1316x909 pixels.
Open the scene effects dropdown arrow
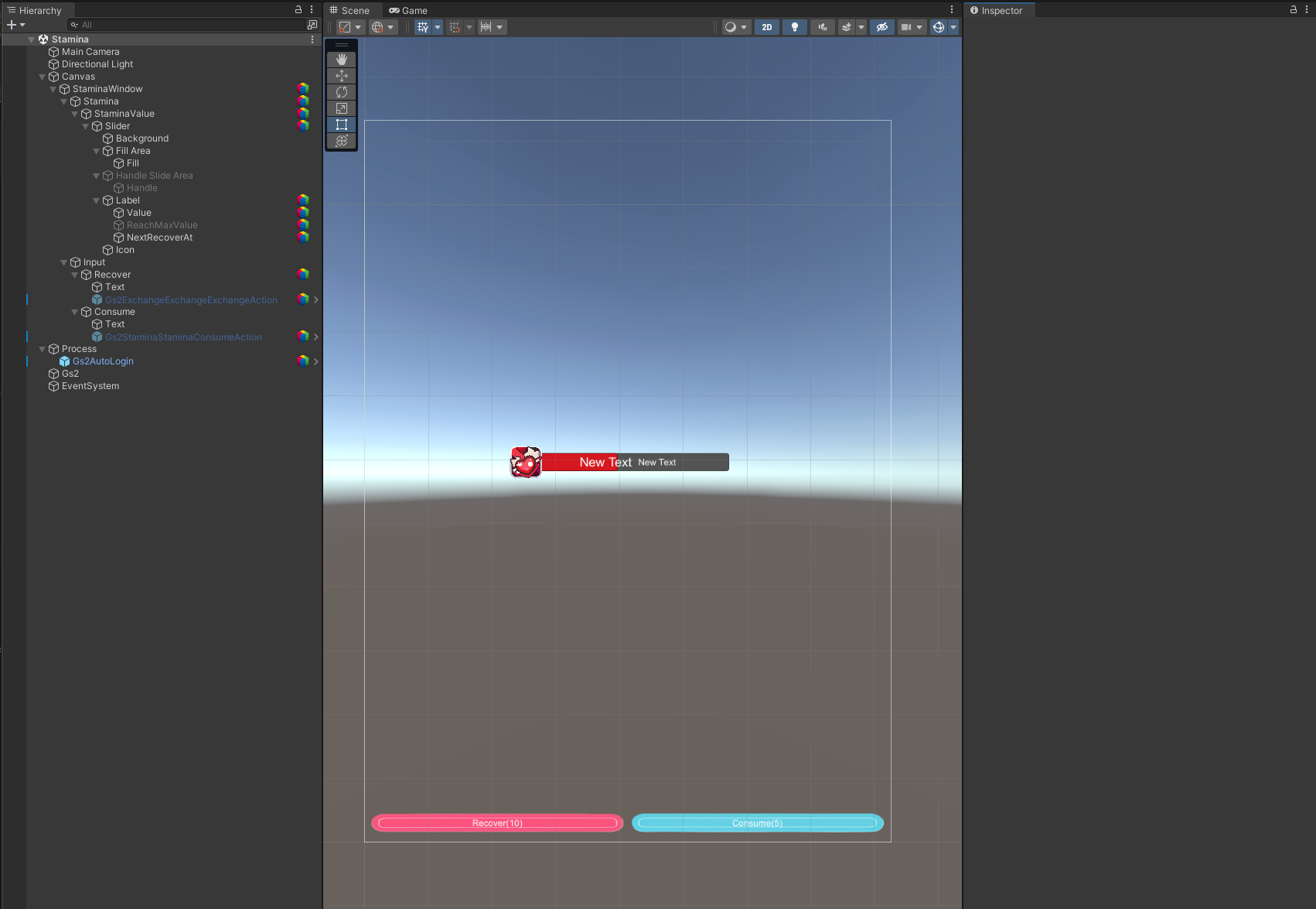pos(861,27)
